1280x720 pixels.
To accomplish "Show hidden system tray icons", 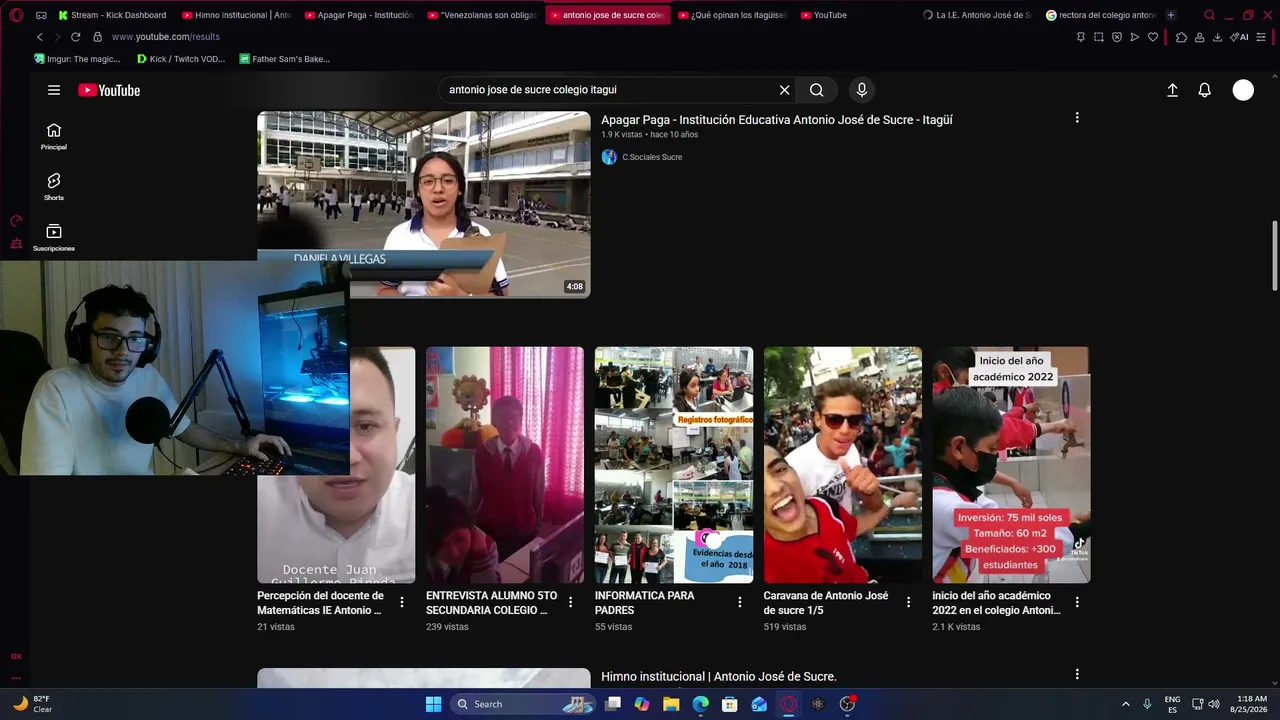I will (1125, 704).
